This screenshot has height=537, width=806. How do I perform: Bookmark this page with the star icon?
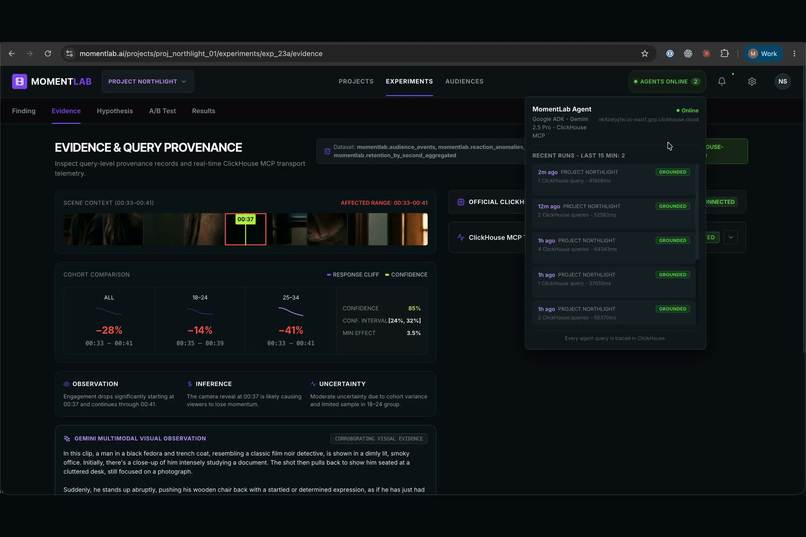click(645, 53)
